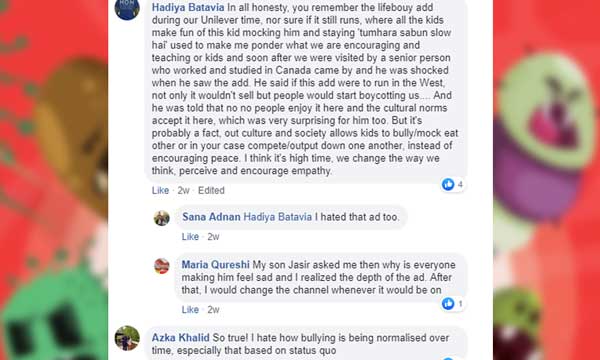
Task: Select Azka Khalid's comment text
Action: pos(300,344)
